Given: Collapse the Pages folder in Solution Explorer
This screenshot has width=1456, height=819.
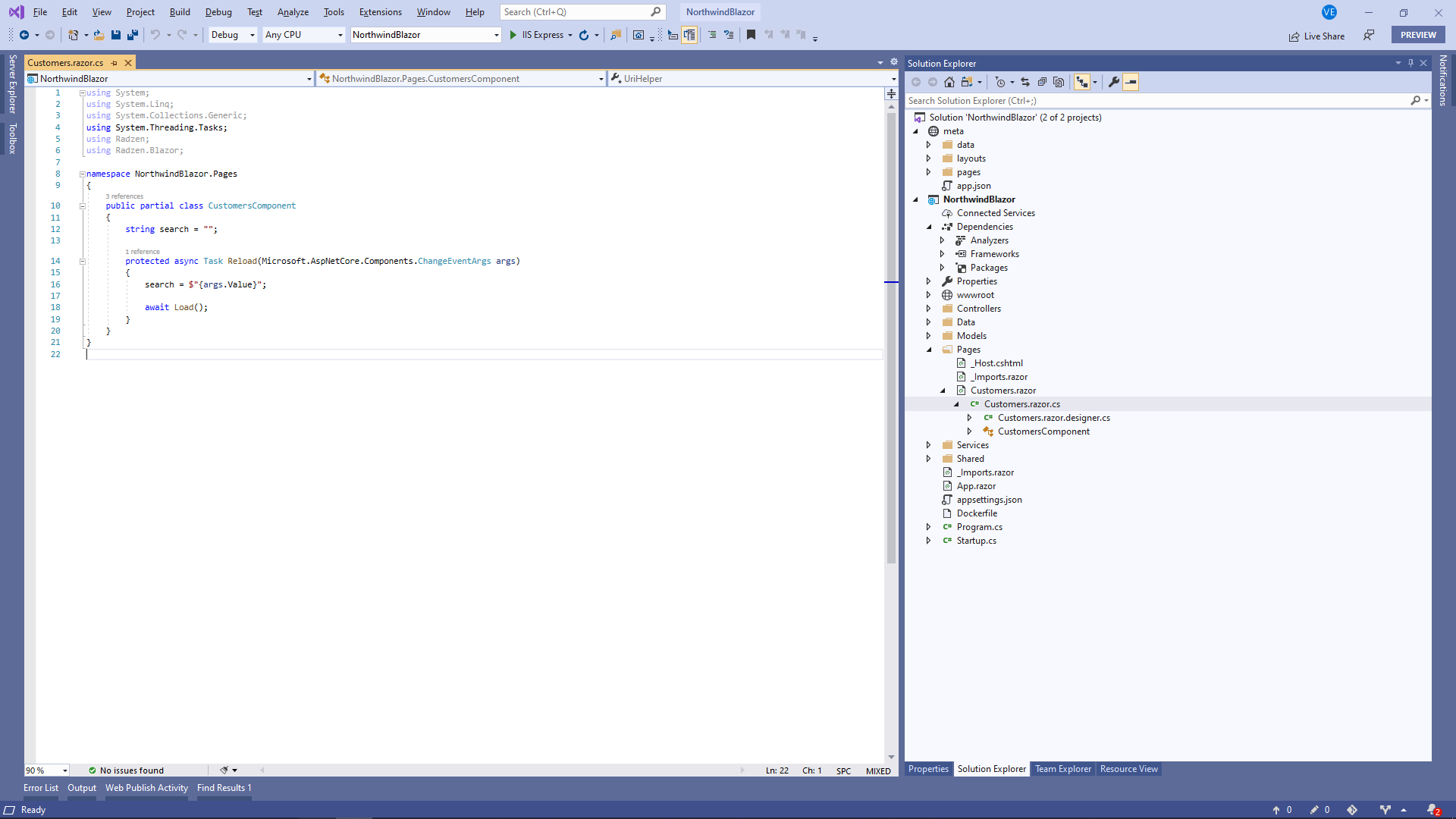Looking at the screenshot, I should (x=928, y=350).
